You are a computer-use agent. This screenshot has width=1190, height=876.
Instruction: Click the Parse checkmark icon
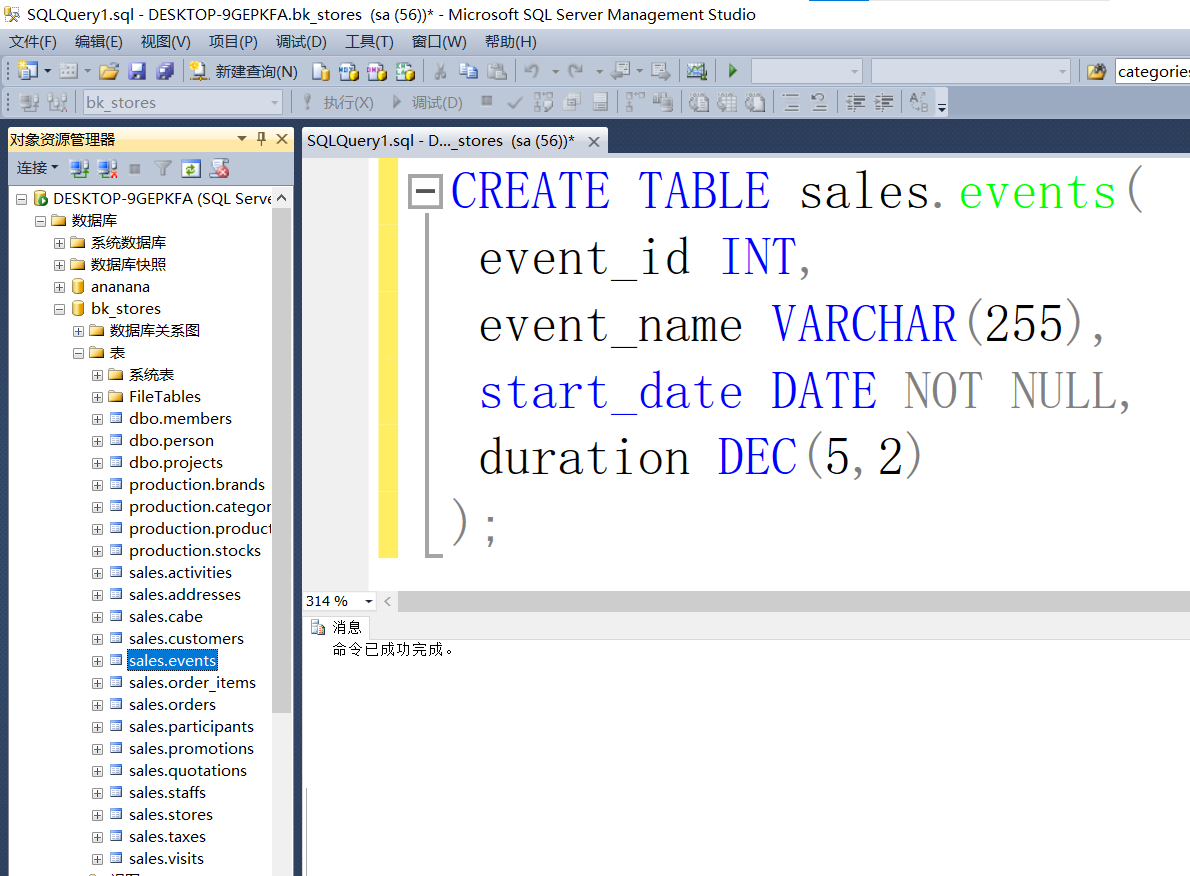click(x=515, y=102)
